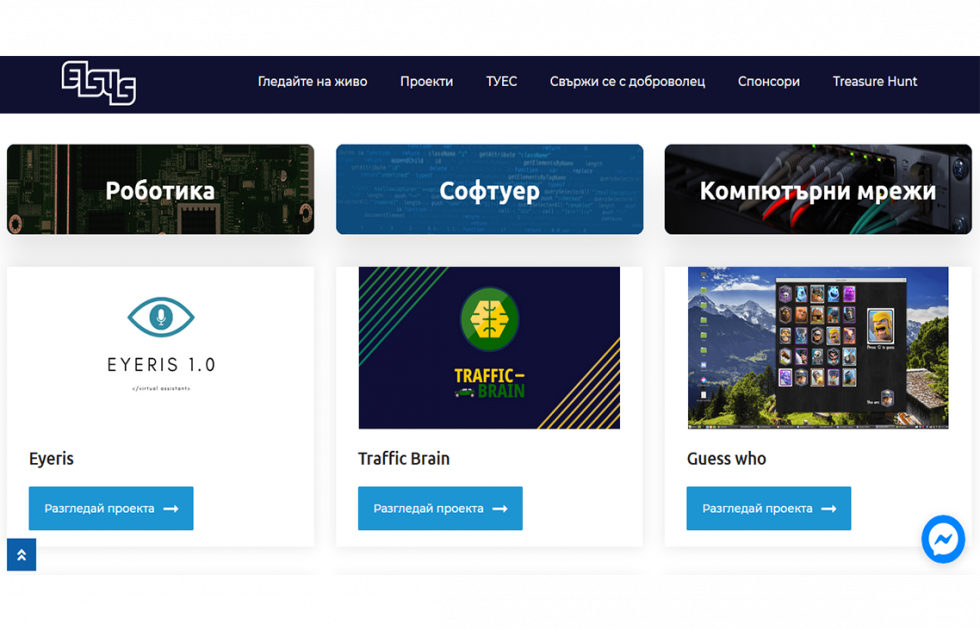This screenshot has width=980, height=630.
Task: Open Treasure Hunt from navigation
Action: [x=874, y=82]
